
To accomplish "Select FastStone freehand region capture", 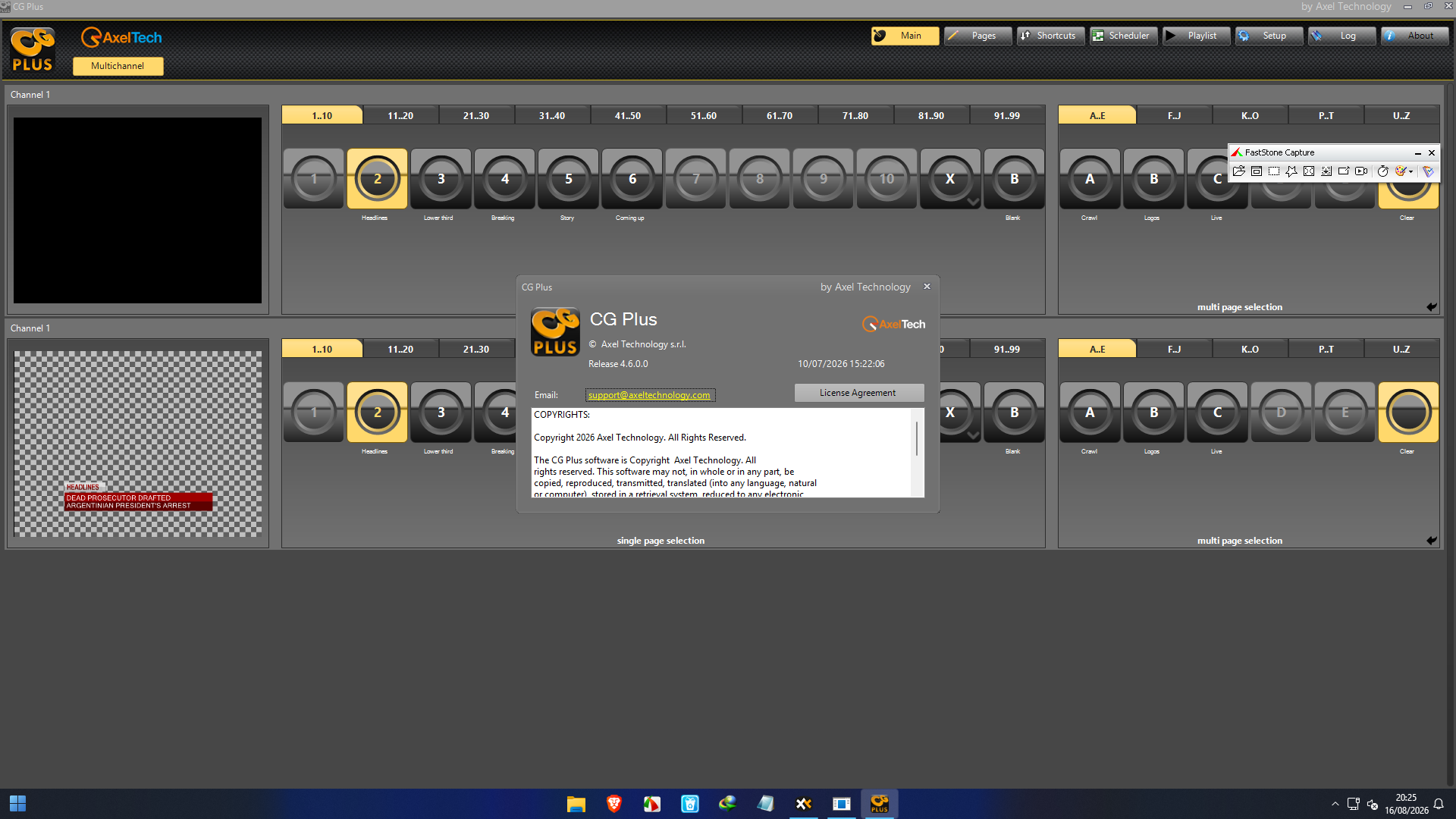I will click(x=1291, y=171).
